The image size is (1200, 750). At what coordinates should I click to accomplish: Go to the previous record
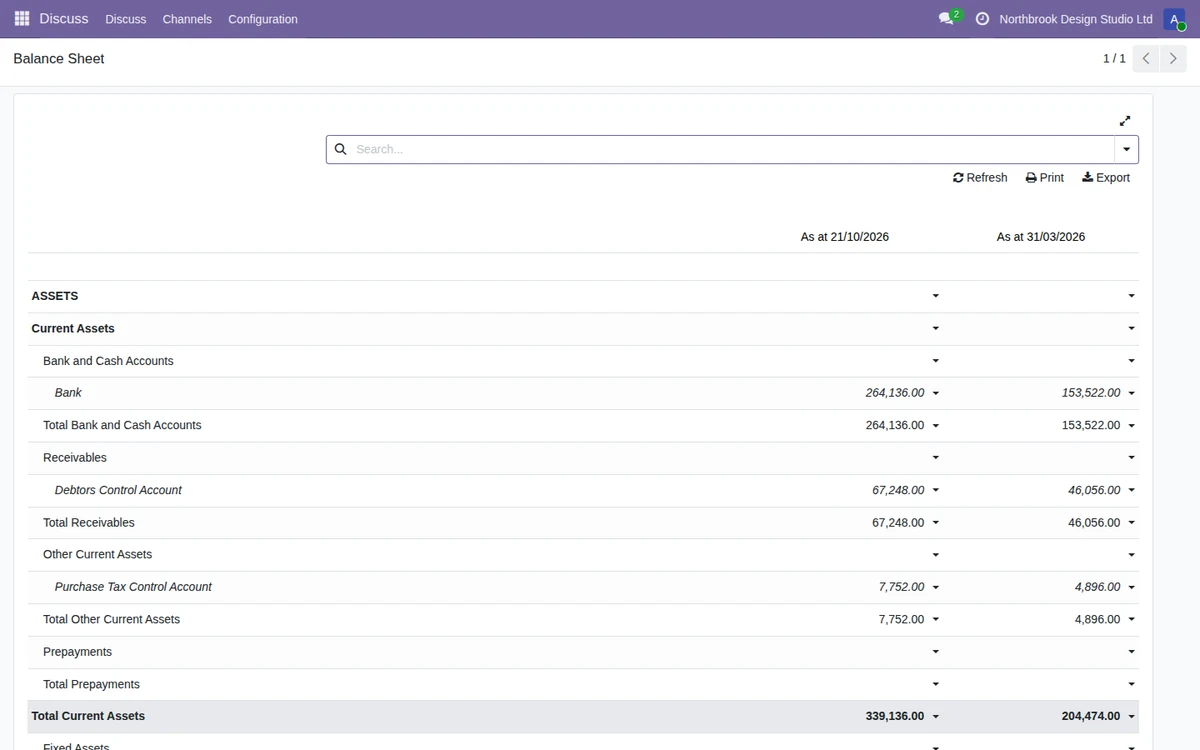point(1146,59)
